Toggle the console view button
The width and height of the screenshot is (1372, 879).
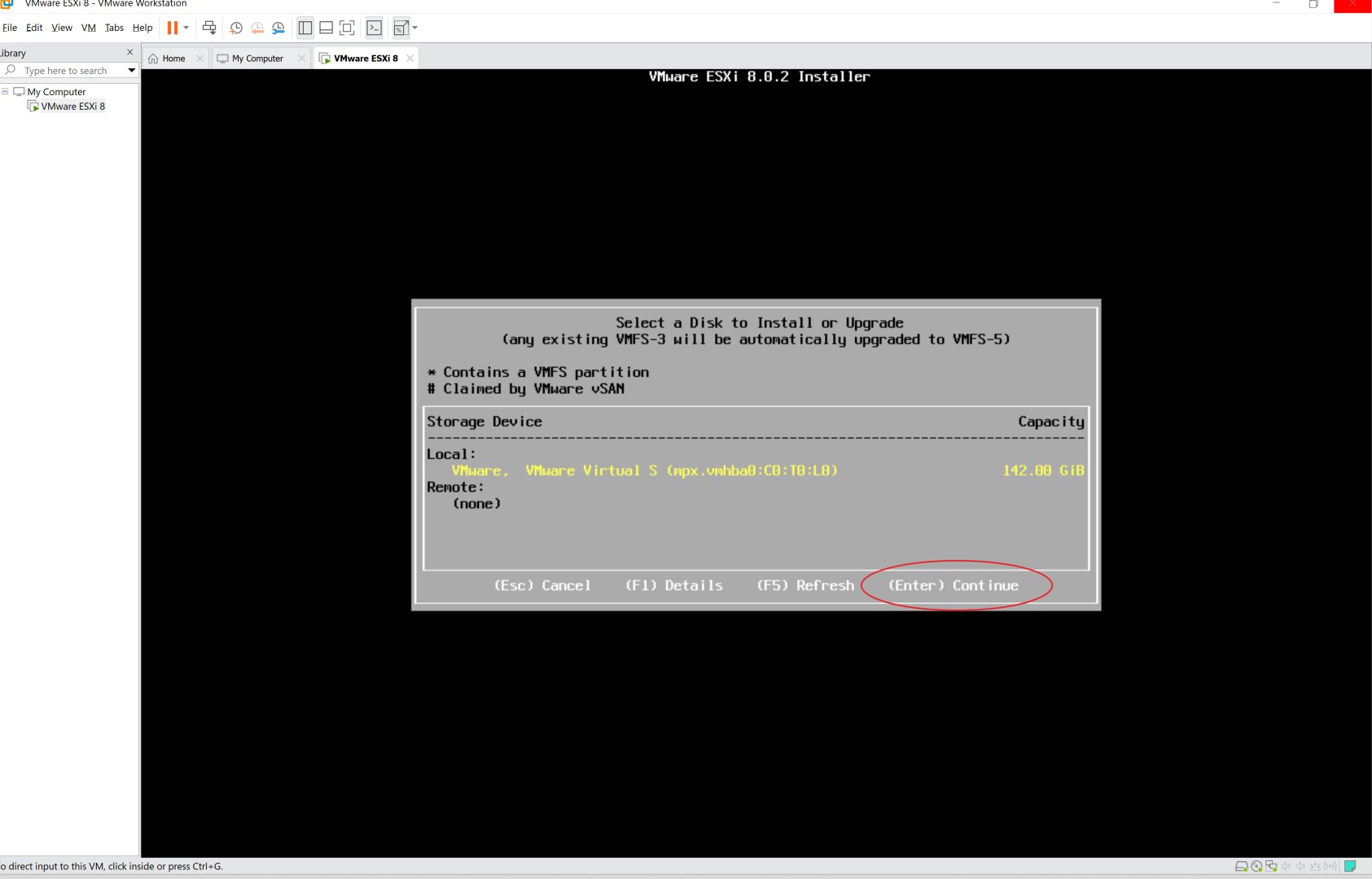[x=374, y=28]
